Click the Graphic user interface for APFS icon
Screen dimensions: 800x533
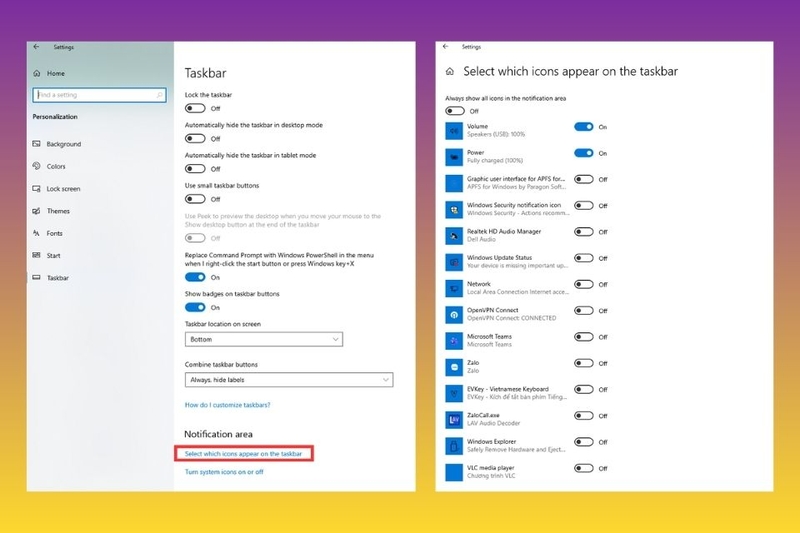(x=454, y=183)
